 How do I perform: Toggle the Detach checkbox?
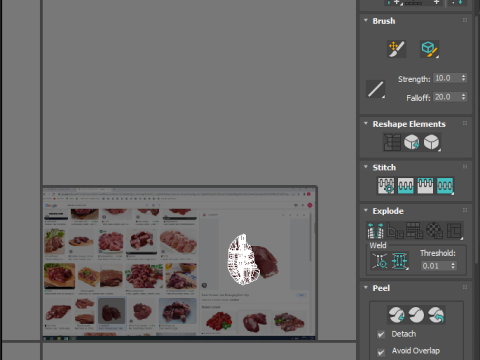[381, 334]
